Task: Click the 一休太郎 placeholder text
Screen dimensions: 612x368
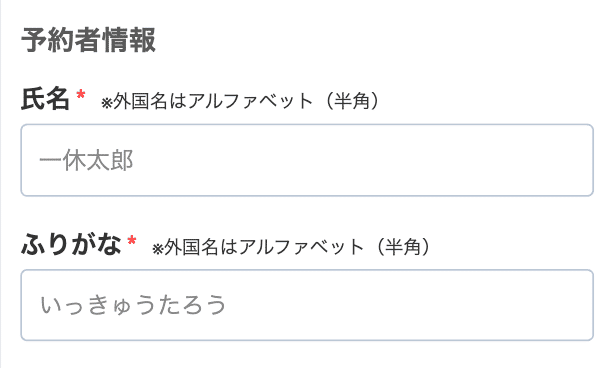Action: click(x=86, y=160)
